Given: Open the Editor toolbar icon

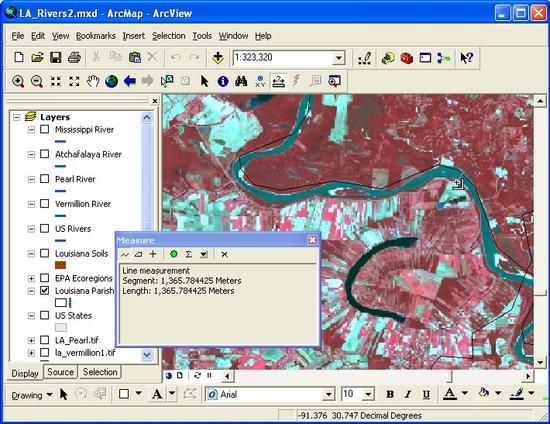Looking at the screenshot, I should 365,58.
